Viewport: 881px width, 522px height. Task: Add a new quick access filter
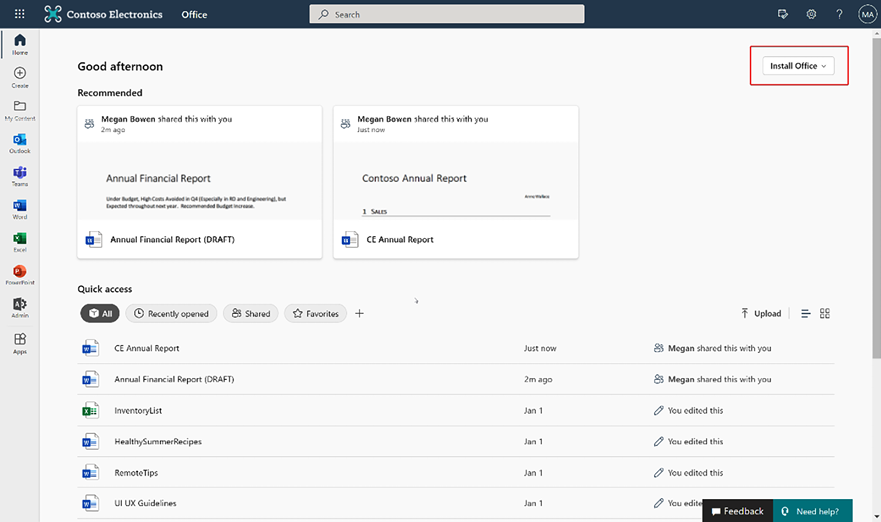pos(360,314)
